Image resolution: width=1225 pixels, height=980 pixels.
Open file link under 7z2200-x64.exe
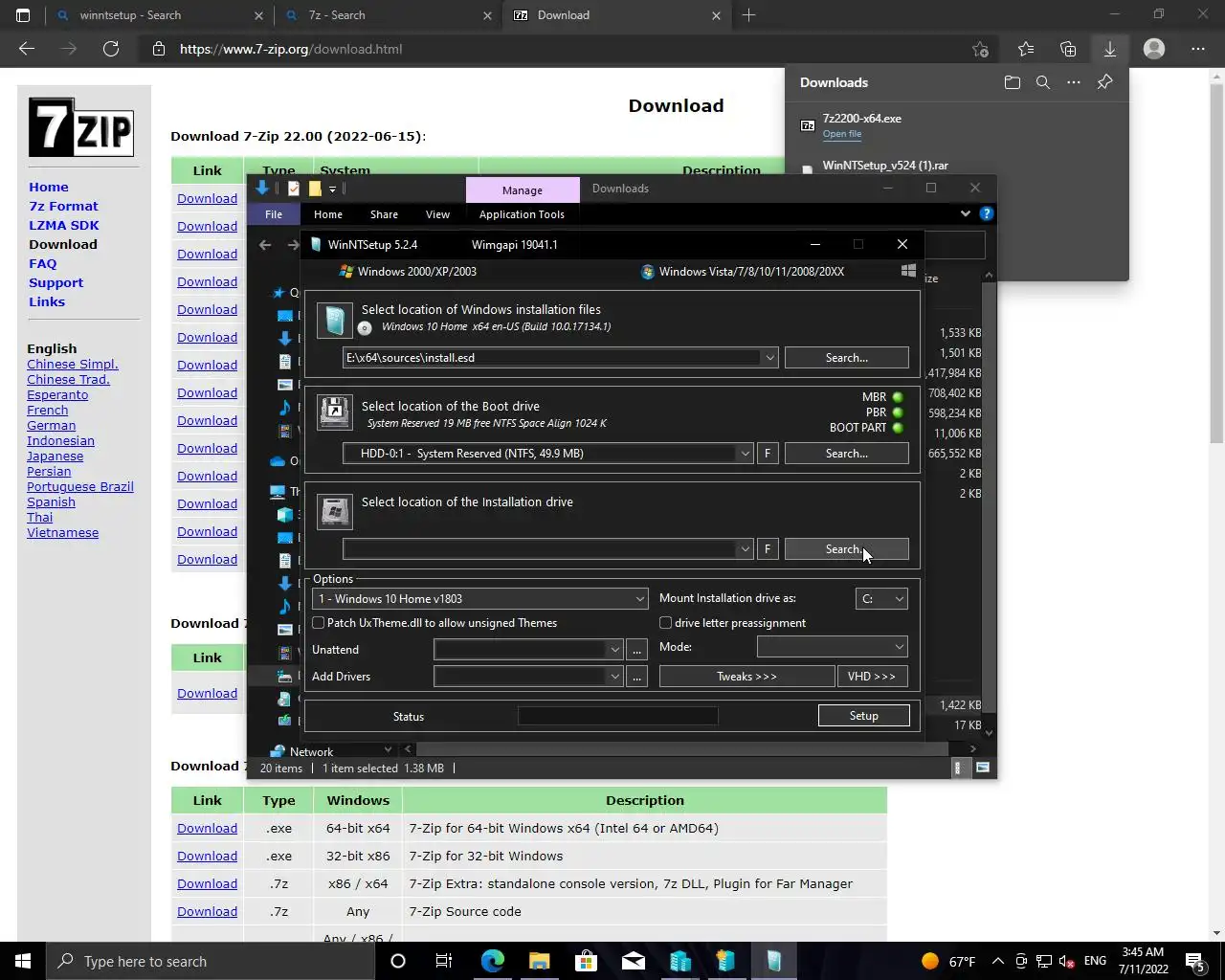click(x=841, y=134)
